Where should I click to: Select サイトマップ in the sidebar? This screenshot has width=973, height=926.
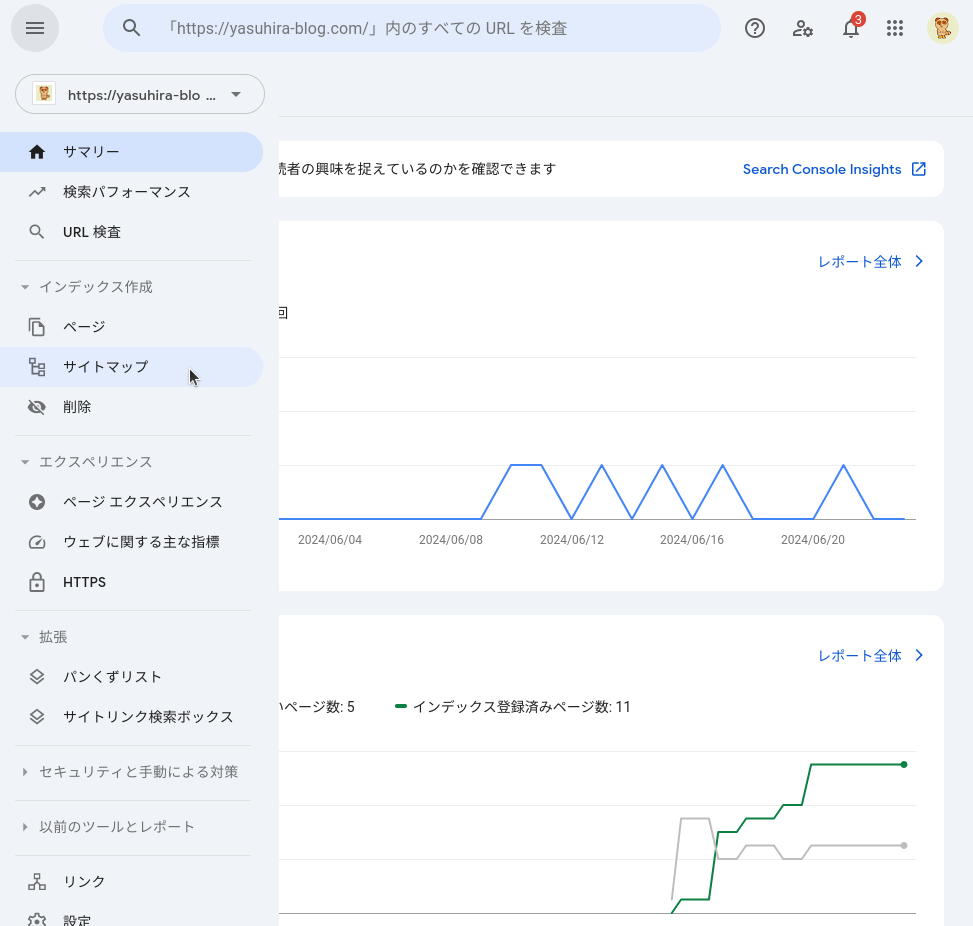coord(105,367)
